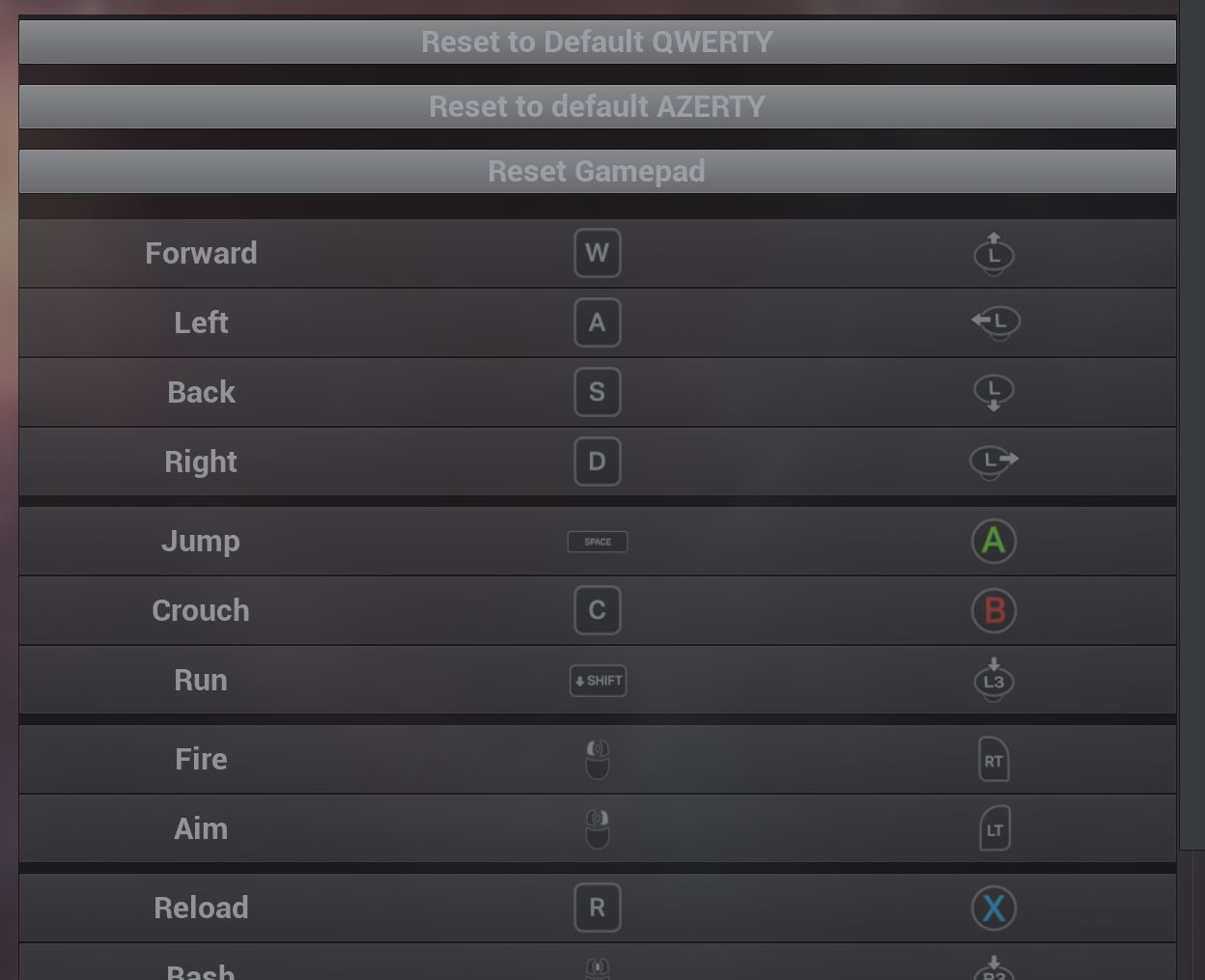Viewport: 1205px width, 980px height.
Task: Click the RT trigger icon for Fire
Action: 994,759
